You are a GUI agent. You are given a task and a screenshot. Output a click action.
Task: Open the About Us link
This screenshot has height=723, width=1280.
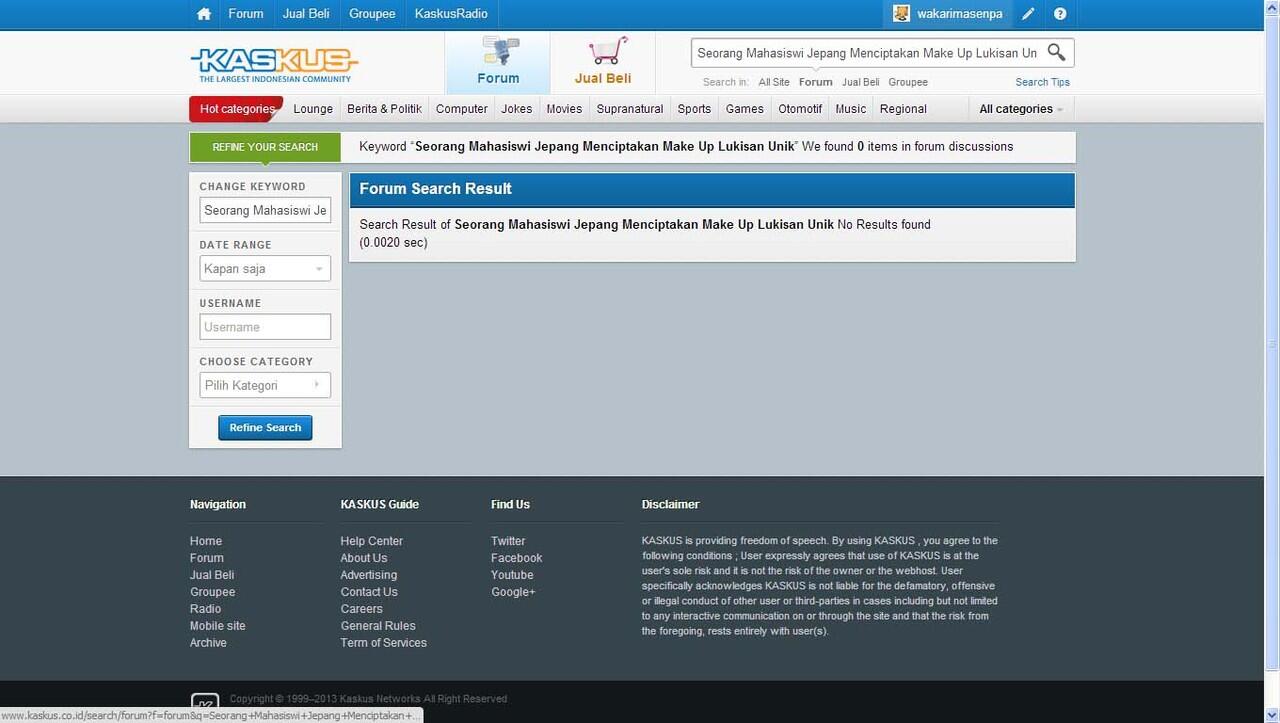(x=364, y=558)
